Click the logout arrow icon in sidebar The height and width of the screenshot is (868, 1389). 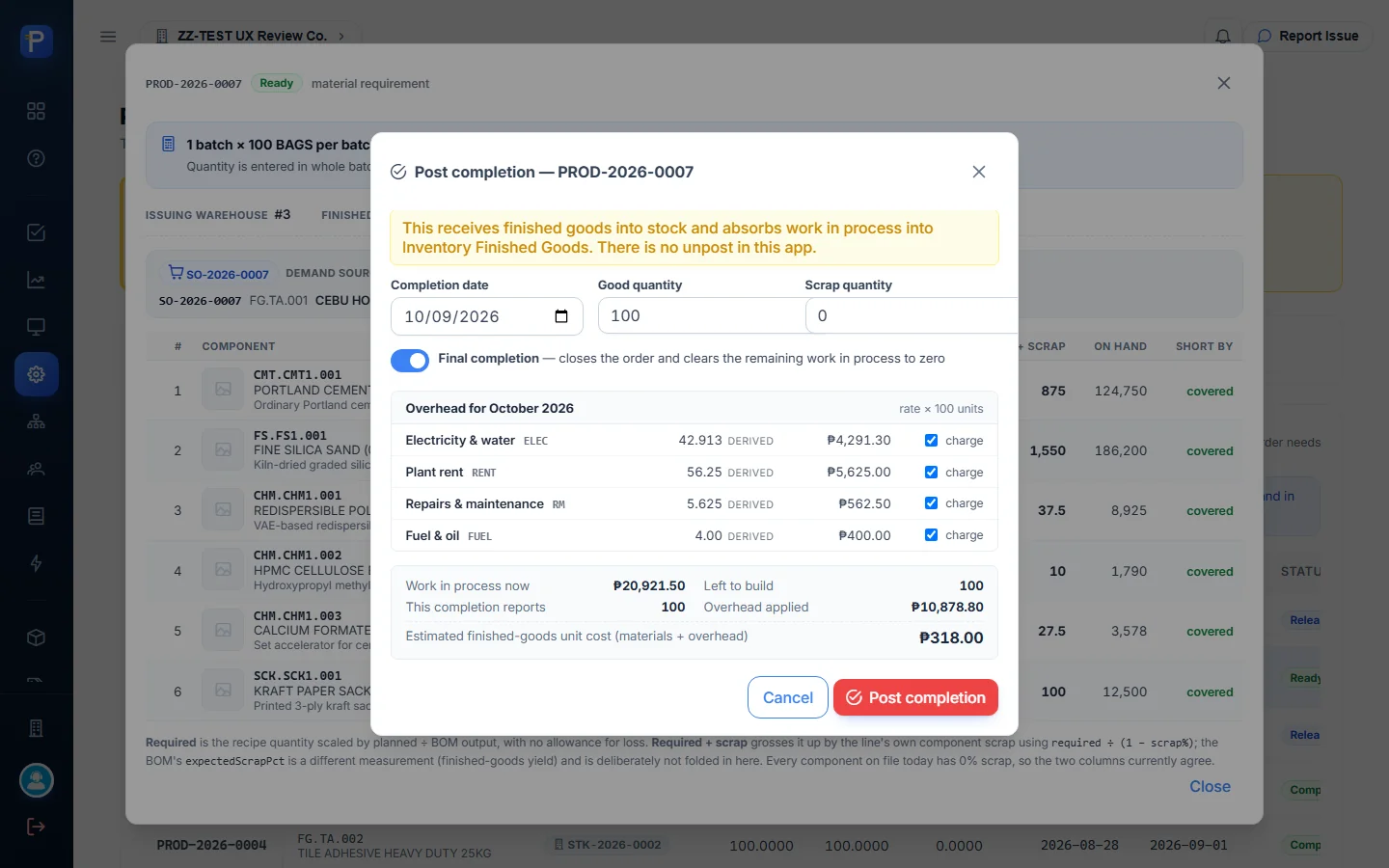click(36, 827)
